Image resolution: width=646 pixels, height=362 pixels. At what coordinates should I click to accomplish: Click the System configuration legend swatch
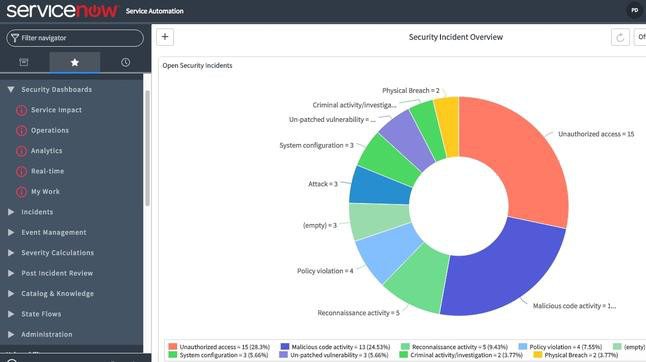(x=173, y=355)
